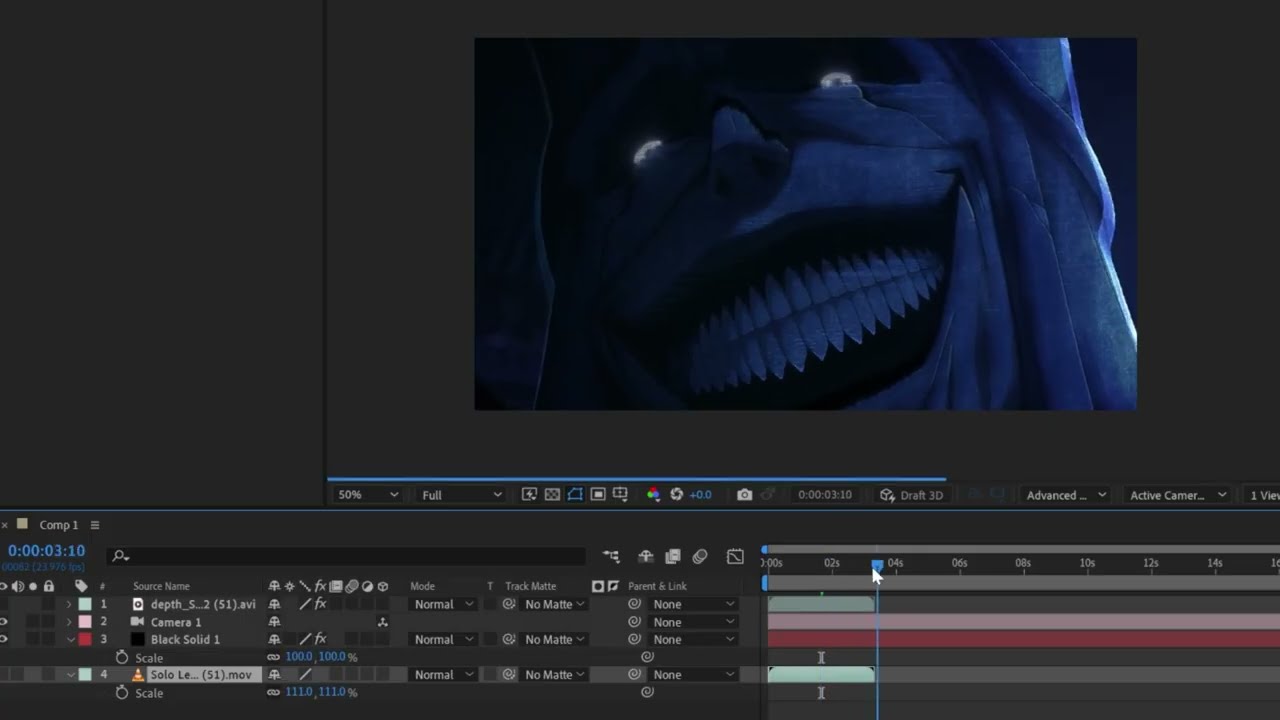Open the show channel and color management icon
1280x720 pixels.
point(653,495)
